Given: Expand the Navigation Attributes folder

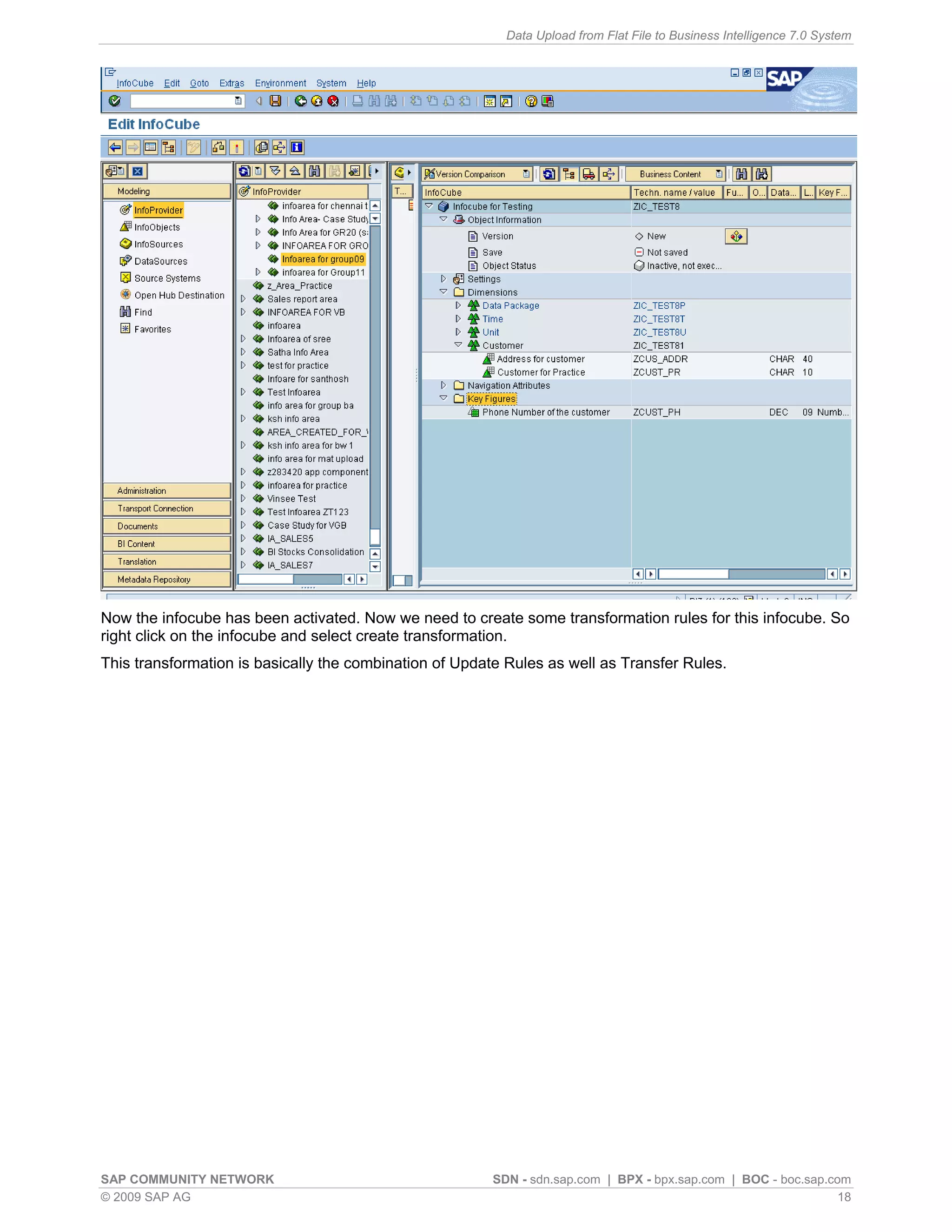Looking at the screenshot, I should click(x=443, y=385).
